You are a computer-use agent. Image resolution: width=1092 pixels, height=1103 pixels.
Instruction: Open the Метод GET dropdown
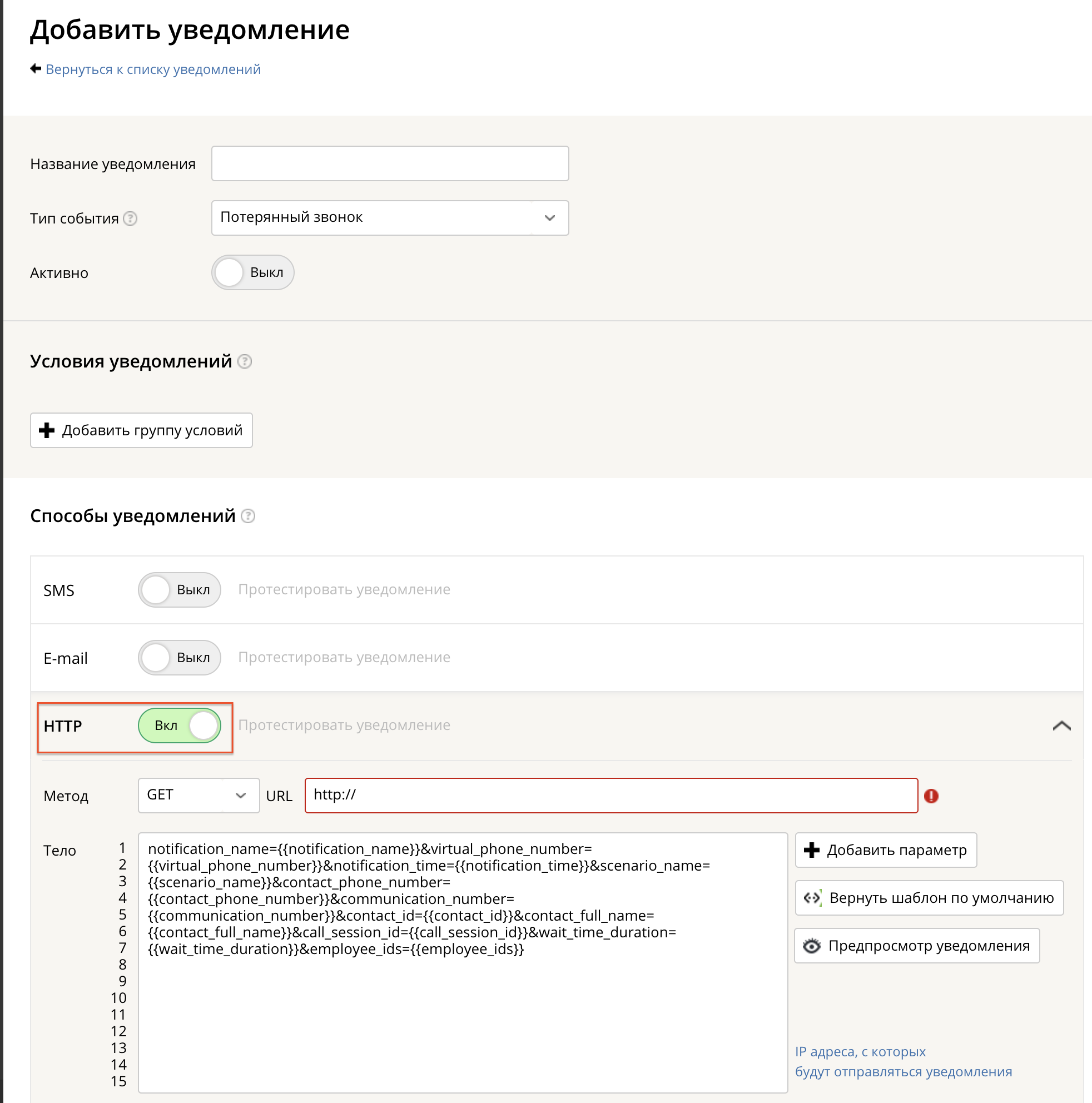click(x=198, y=795)
